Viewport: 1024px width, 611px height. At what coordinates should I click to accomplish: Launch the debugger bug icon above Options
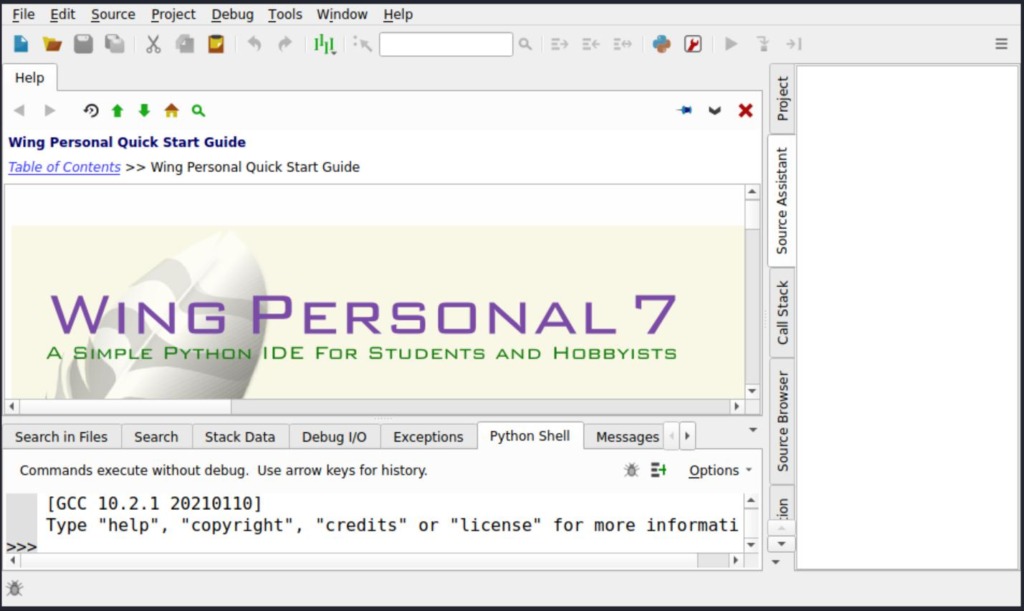coord(630,469)
